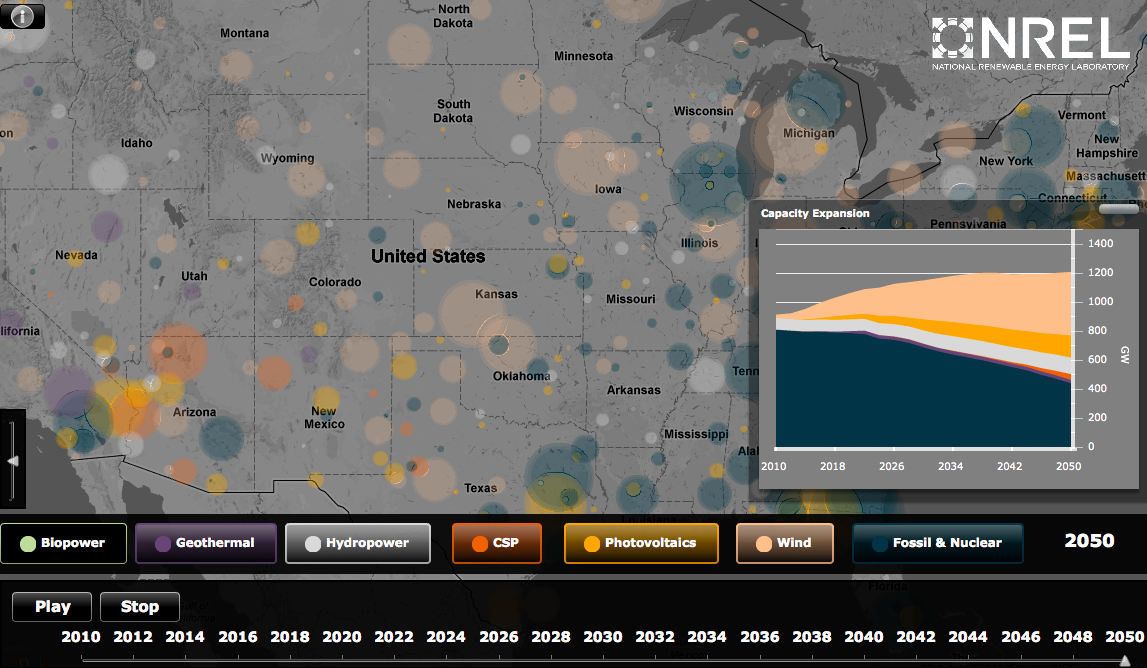Click the Arkansas label on map

633,390
